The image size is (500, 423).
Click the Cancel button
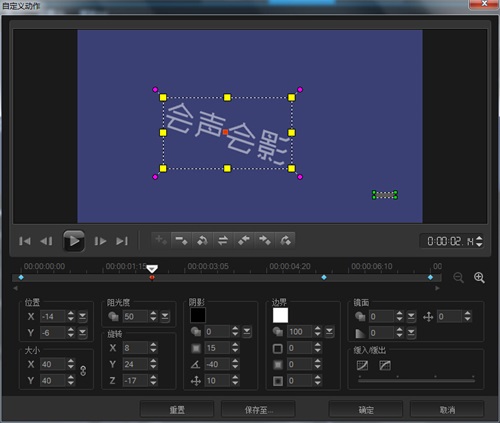pyautogui.click(x=447, y=410)
